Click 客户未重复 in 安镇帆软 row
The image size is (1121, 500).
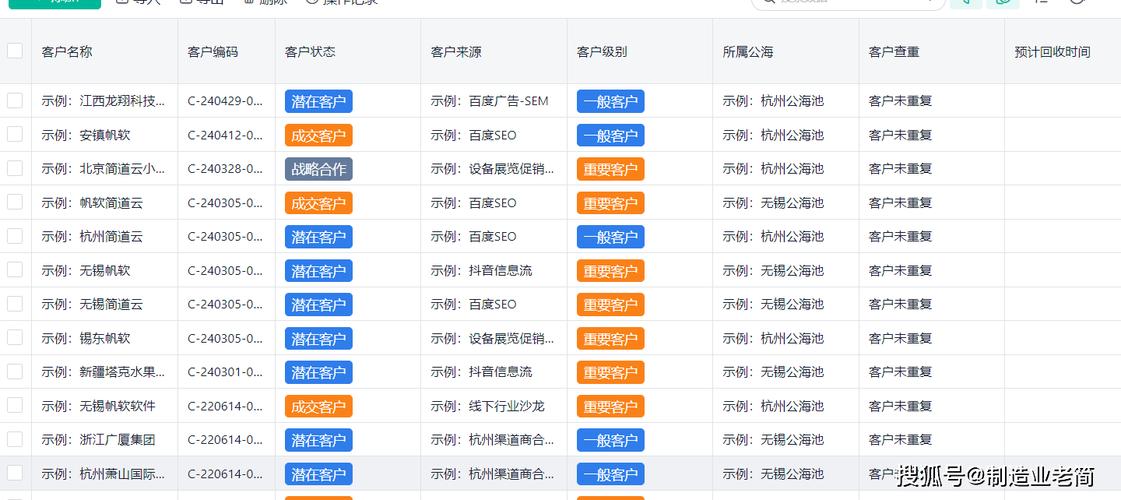(x=900, y=135)
